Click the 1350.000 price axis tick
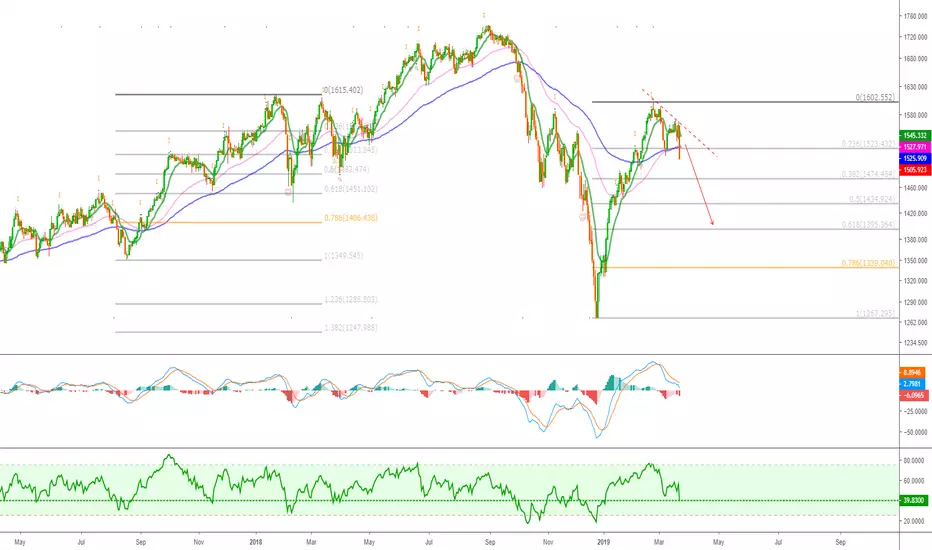 [x=915, y=260]
